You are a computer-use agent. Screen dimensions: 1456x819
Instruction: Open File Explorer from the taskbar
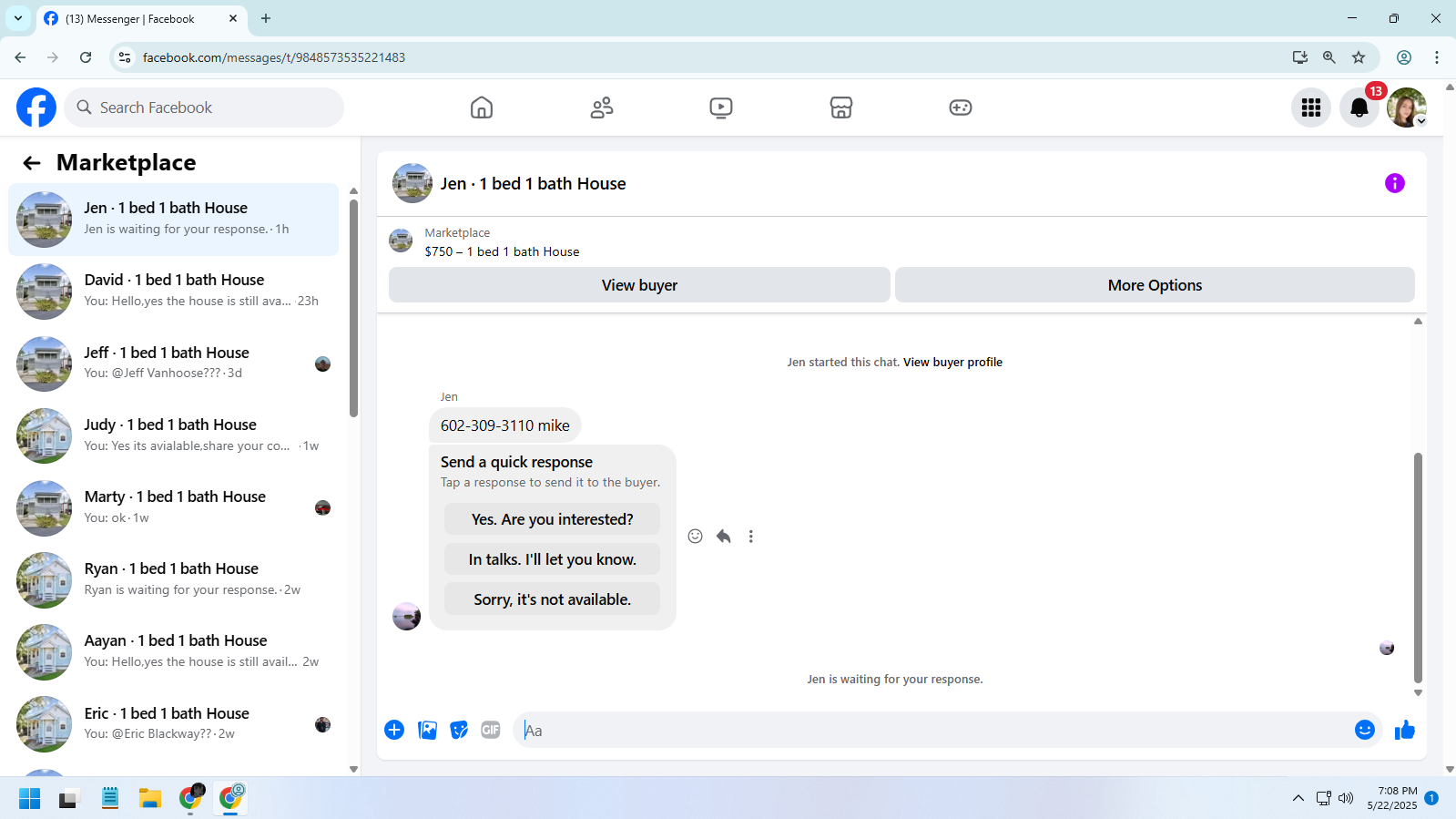click(x=150, y=799)
